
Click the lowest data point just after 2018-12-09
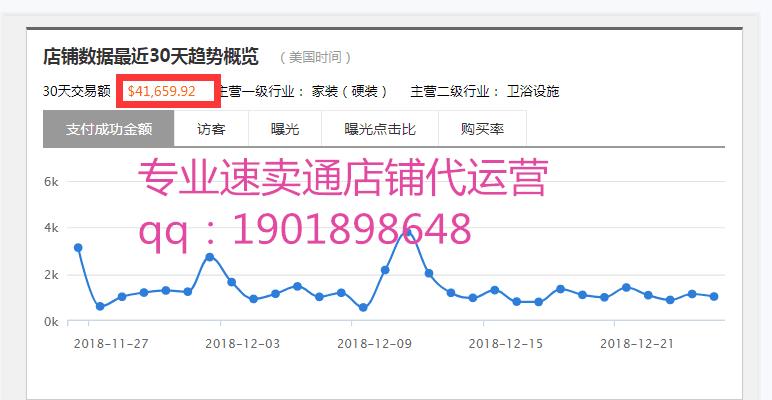[x=363, y=307]
